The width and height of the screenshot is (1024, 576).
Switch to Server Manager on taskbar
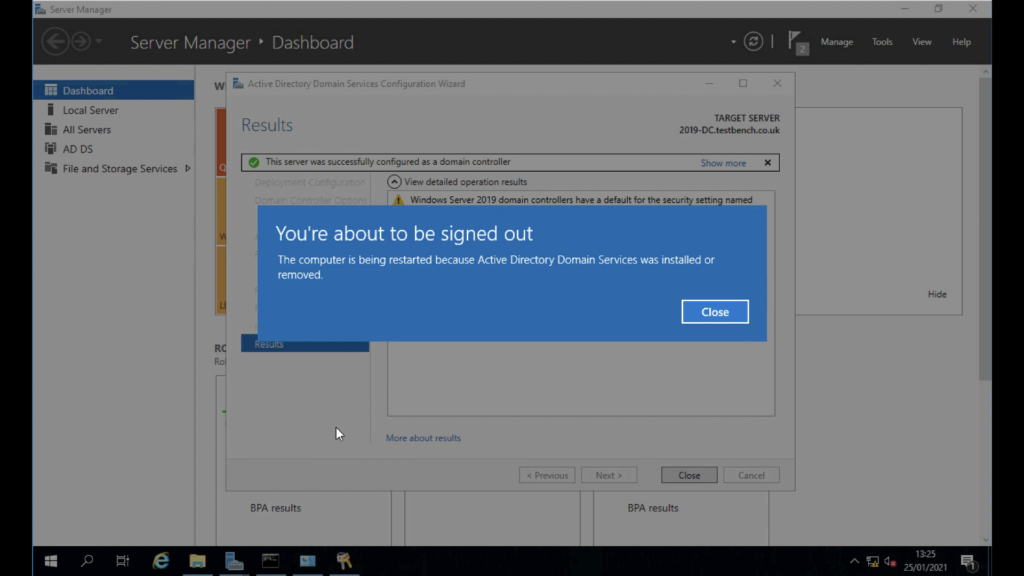click(x=234, y=561)
